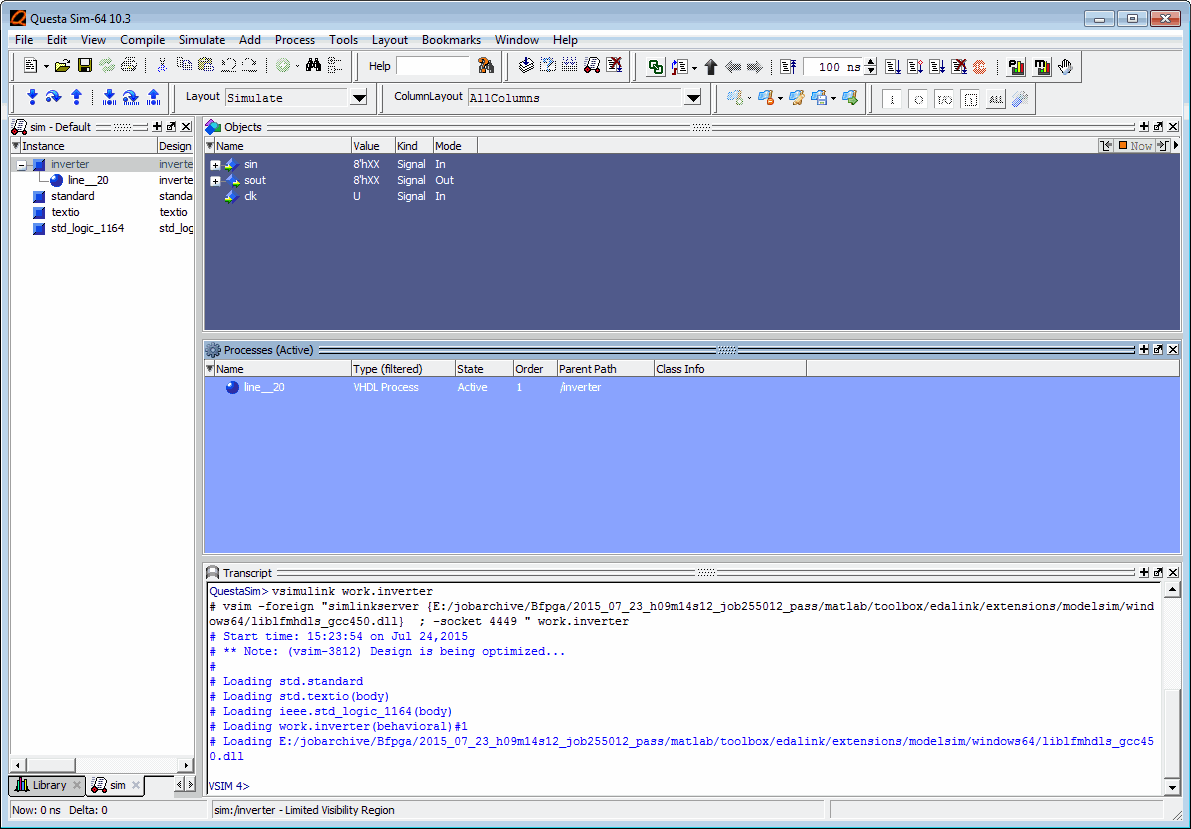Click the Open folder icon in toolbar
The image size is (1191, 829).
(62, 66)
